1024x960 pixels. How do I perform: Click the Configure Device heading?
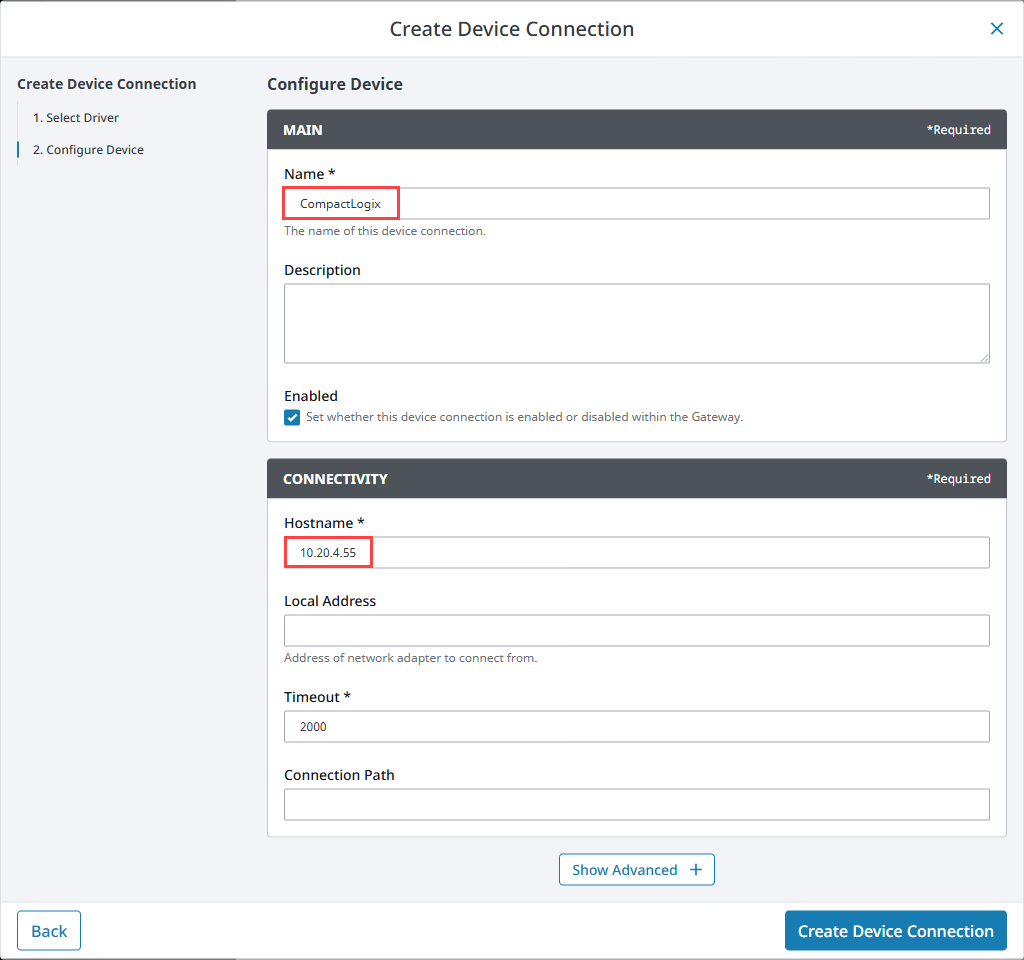click(334, 84)
